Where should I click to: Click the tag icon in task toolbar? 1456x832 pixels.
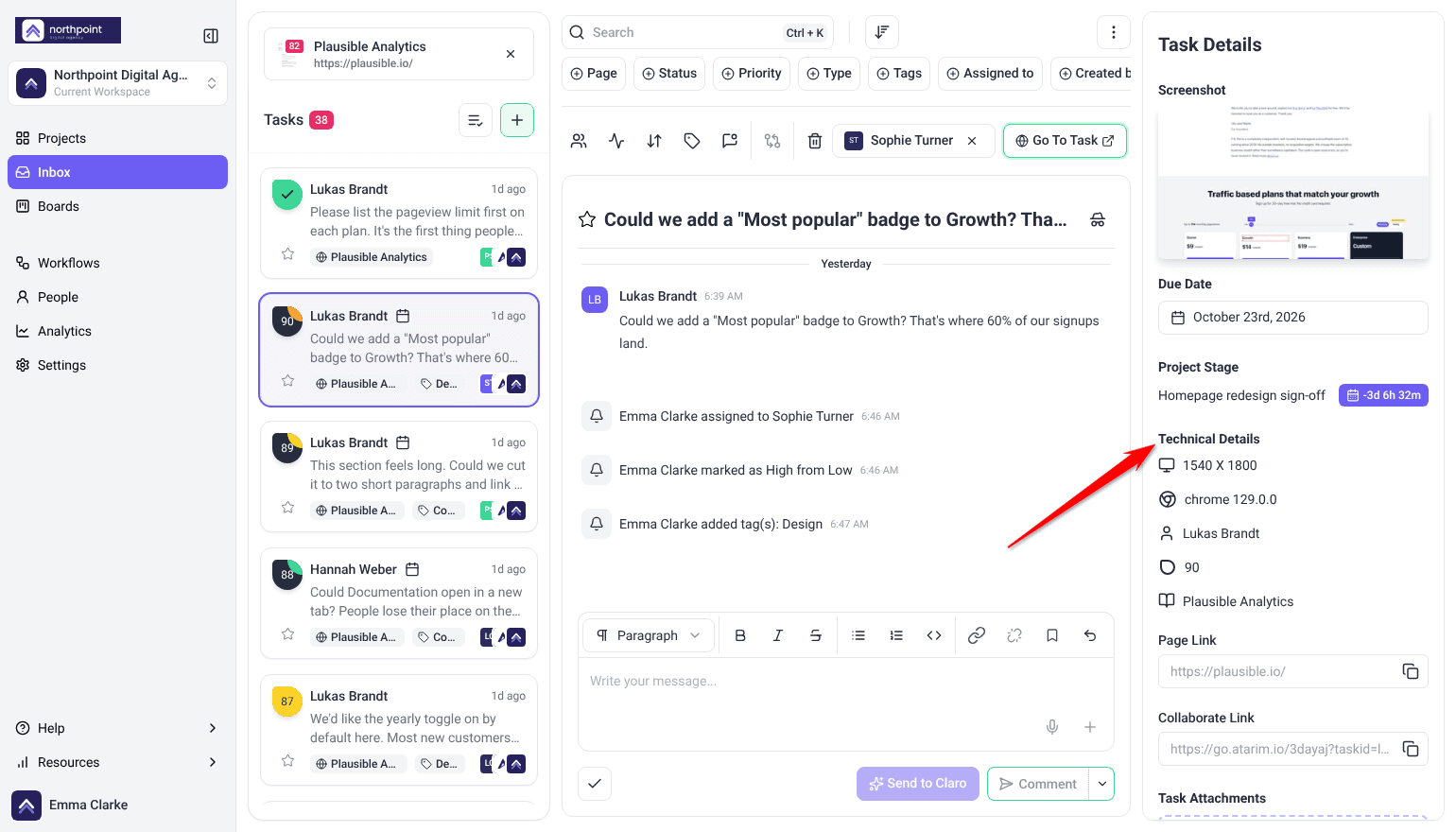pyautogui.click(x=692, y=141)
